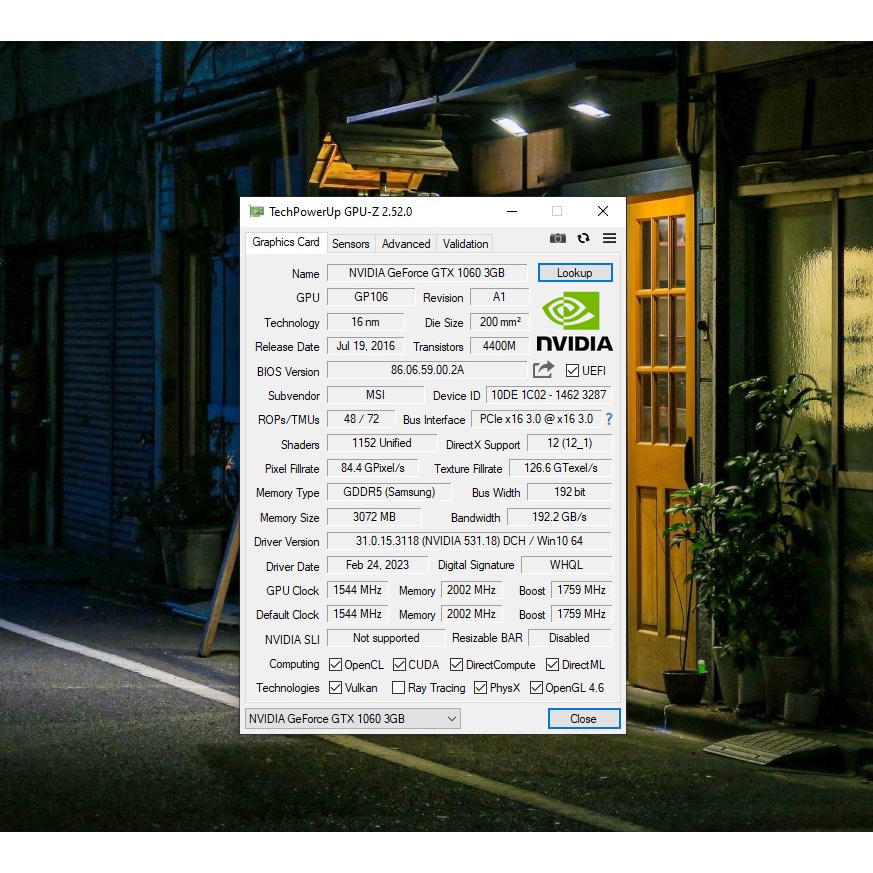Viewport: 873px width, 873px height.
Task: Click the refresh icon in GPU-Z
Action: coord(583,238)
